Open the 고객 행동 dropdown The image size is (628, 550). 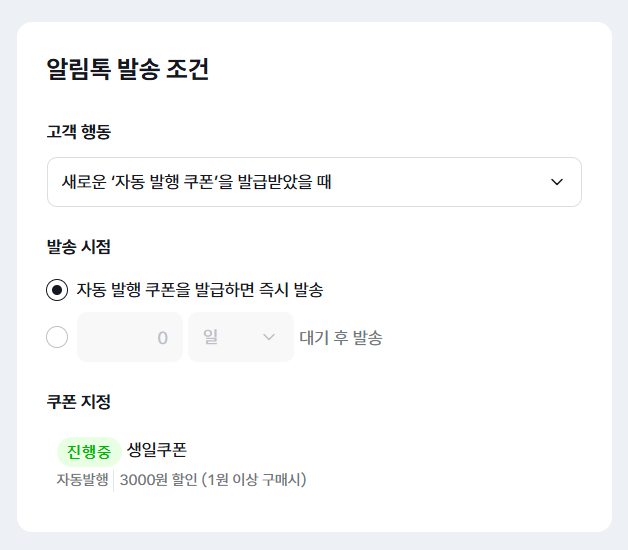coord(314,182)
